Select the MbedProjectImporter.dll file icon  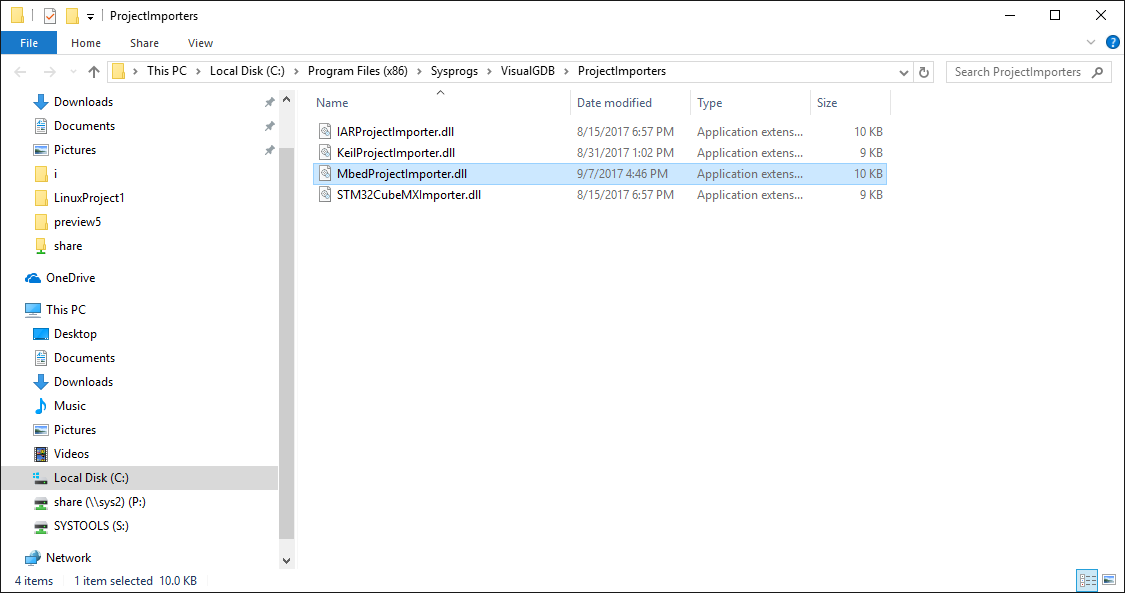coord(325,174)
